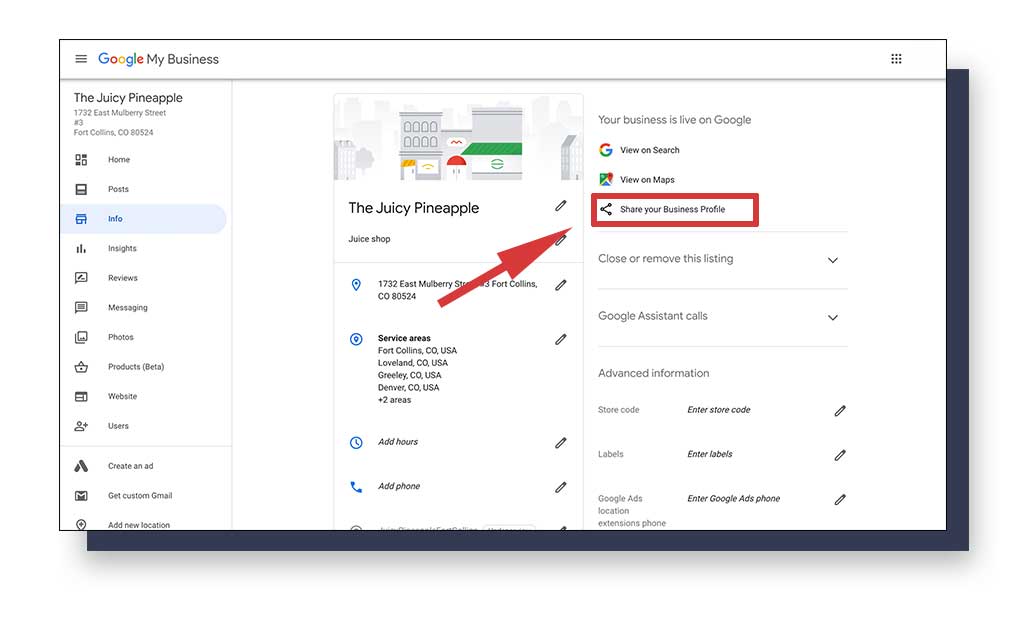This screenshot has width=1024, height=619.
Task: Click the Google Maps icon
Action: click(606, 180)
